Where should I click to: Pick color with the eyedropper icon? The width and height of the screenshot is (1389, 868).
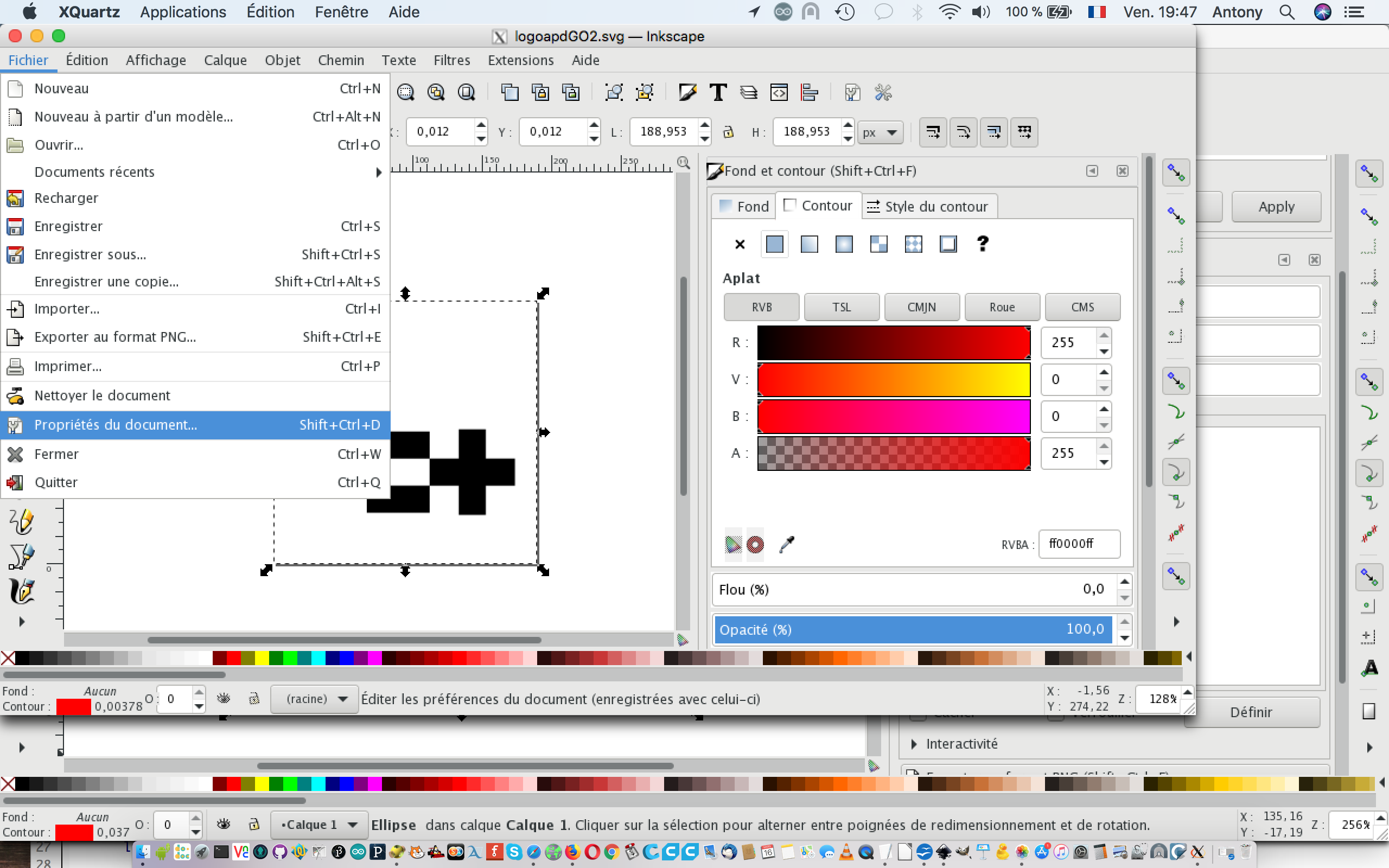coord(786,544)
